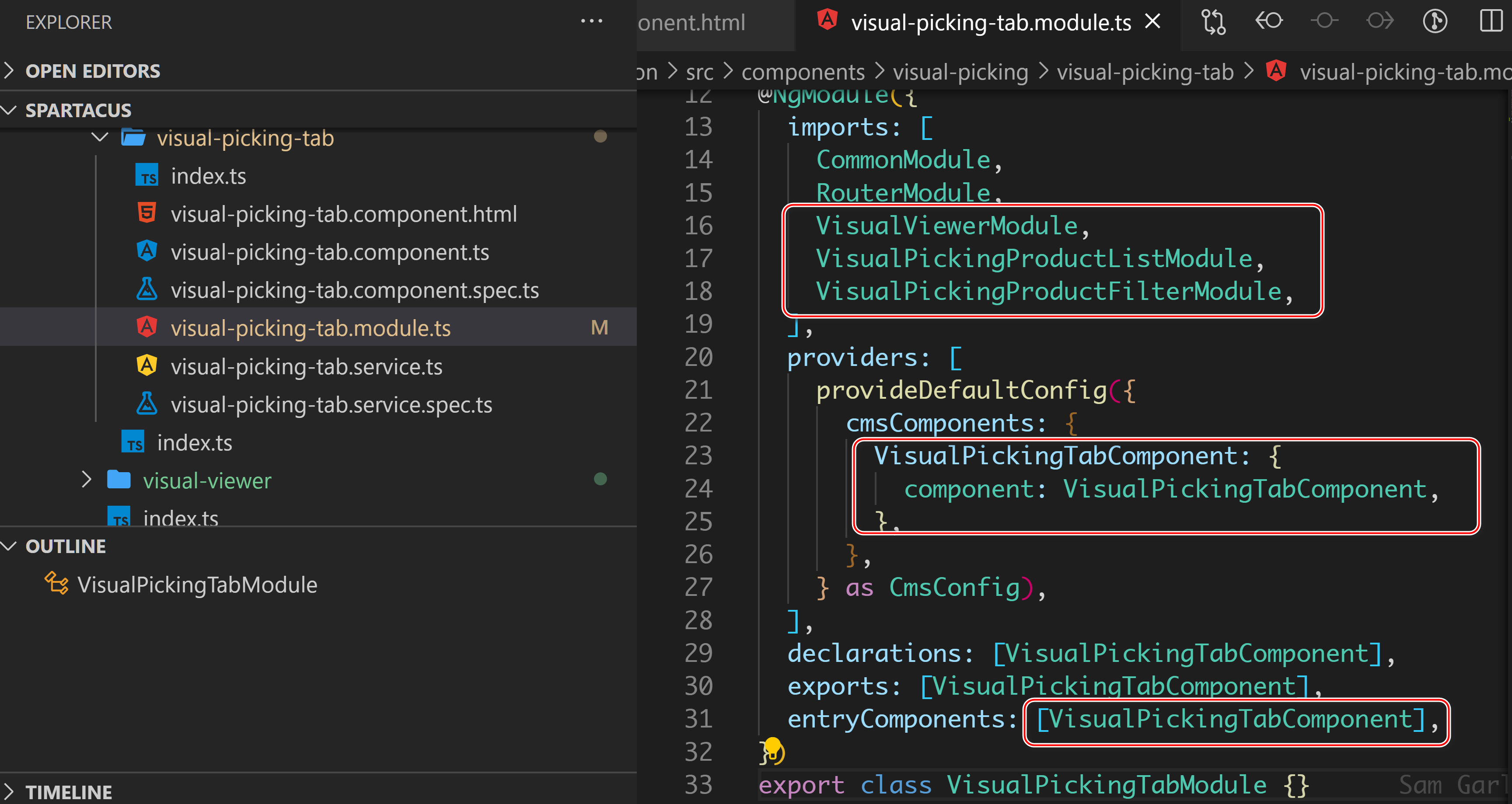Screen dimensions: 1512x804
Task: Open visual-picking-tab.component.spec.ts file
Action: point(354,290)
